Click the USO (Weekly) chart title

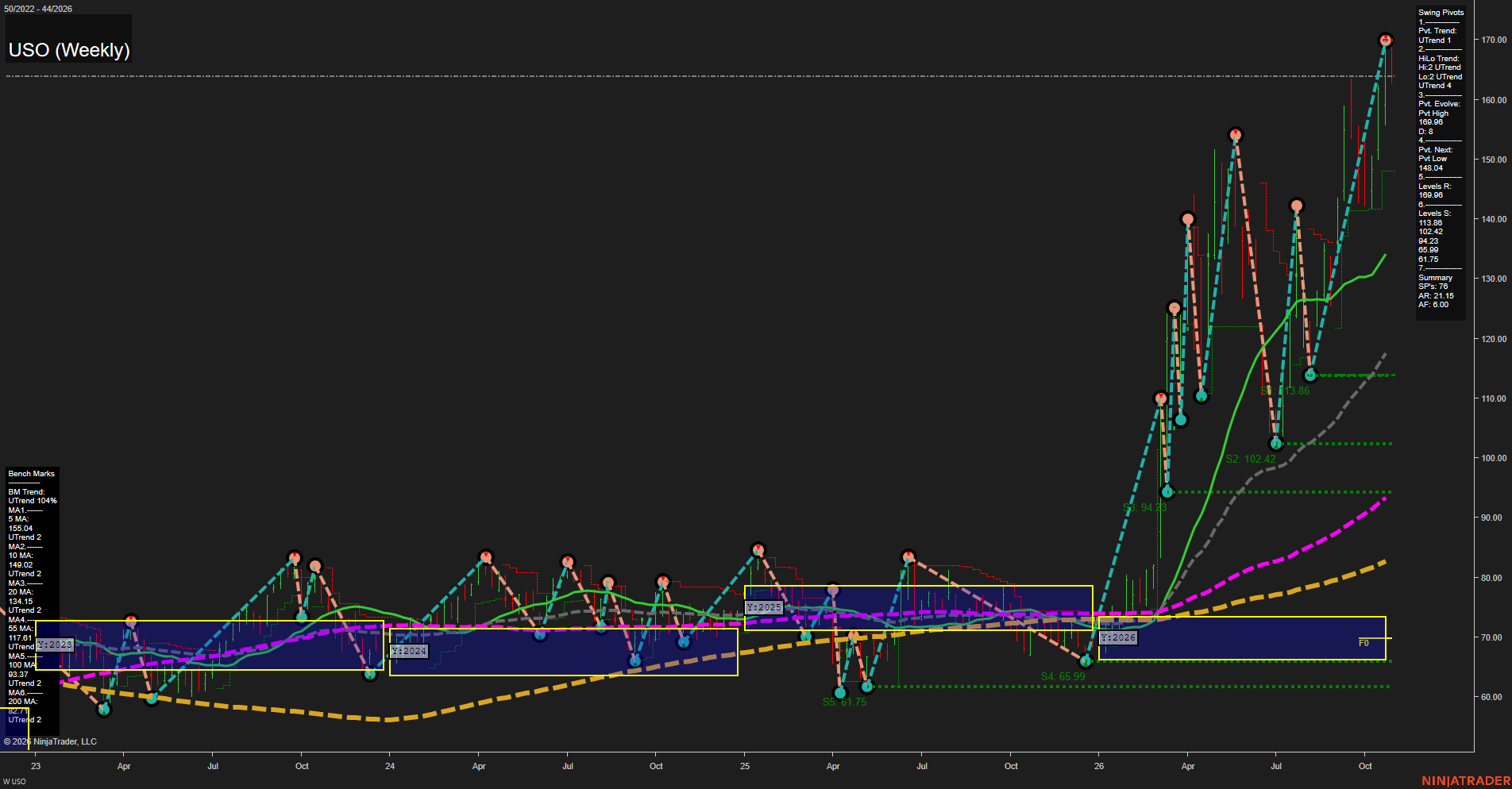click(69, 50)
